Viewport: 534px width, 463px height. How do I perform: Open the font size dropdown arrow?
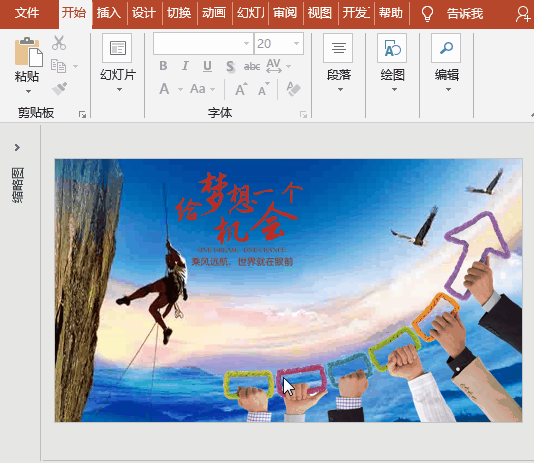(x=296, y=44)
